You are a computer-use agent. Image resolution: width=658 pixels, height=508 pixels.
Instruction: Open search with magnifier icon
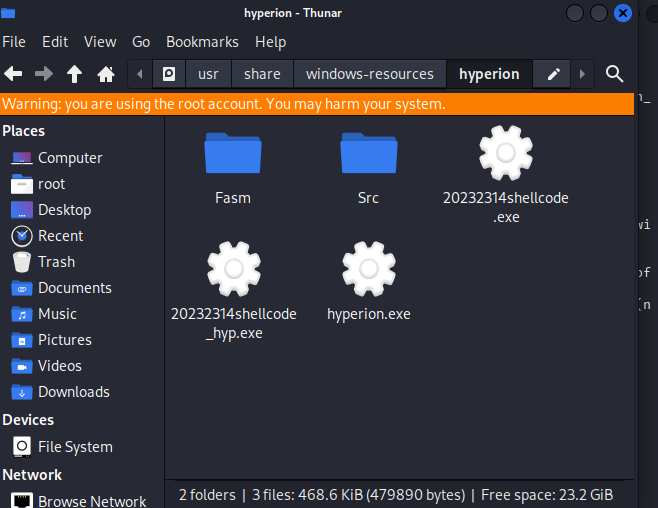pos(614,74)
